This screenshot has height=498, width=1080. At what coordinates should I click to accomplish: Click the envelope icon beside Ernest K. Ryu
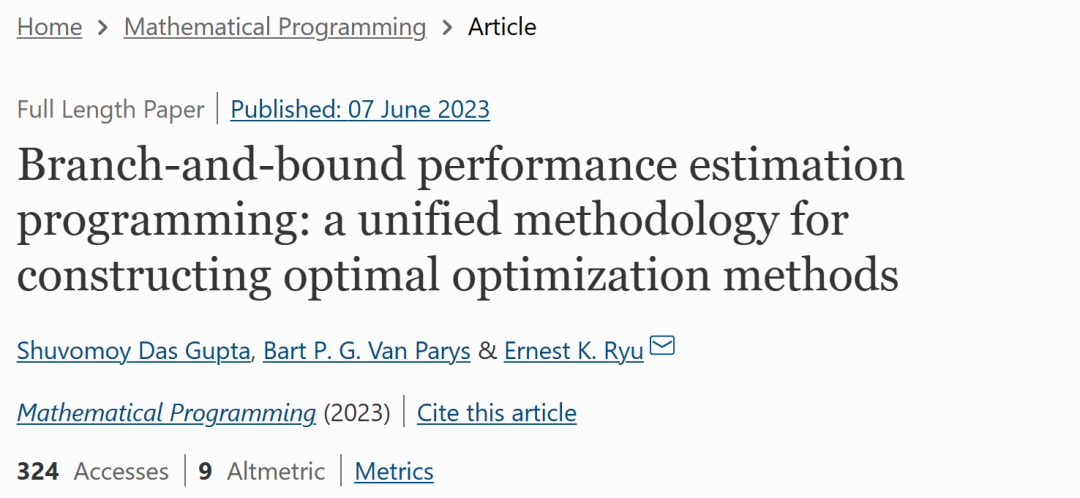tap(663, 348)
